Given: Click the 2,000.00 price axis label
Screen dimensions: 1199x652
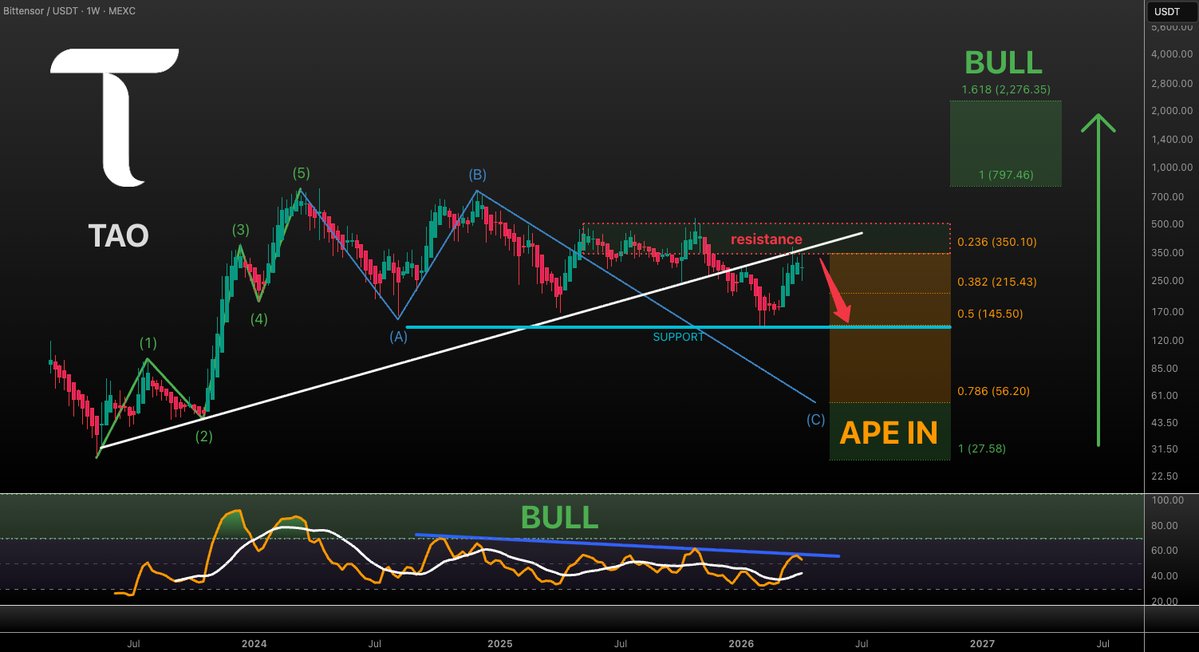Looking at the screenshot, I should pyautogui.click(x=1171, y=110).
